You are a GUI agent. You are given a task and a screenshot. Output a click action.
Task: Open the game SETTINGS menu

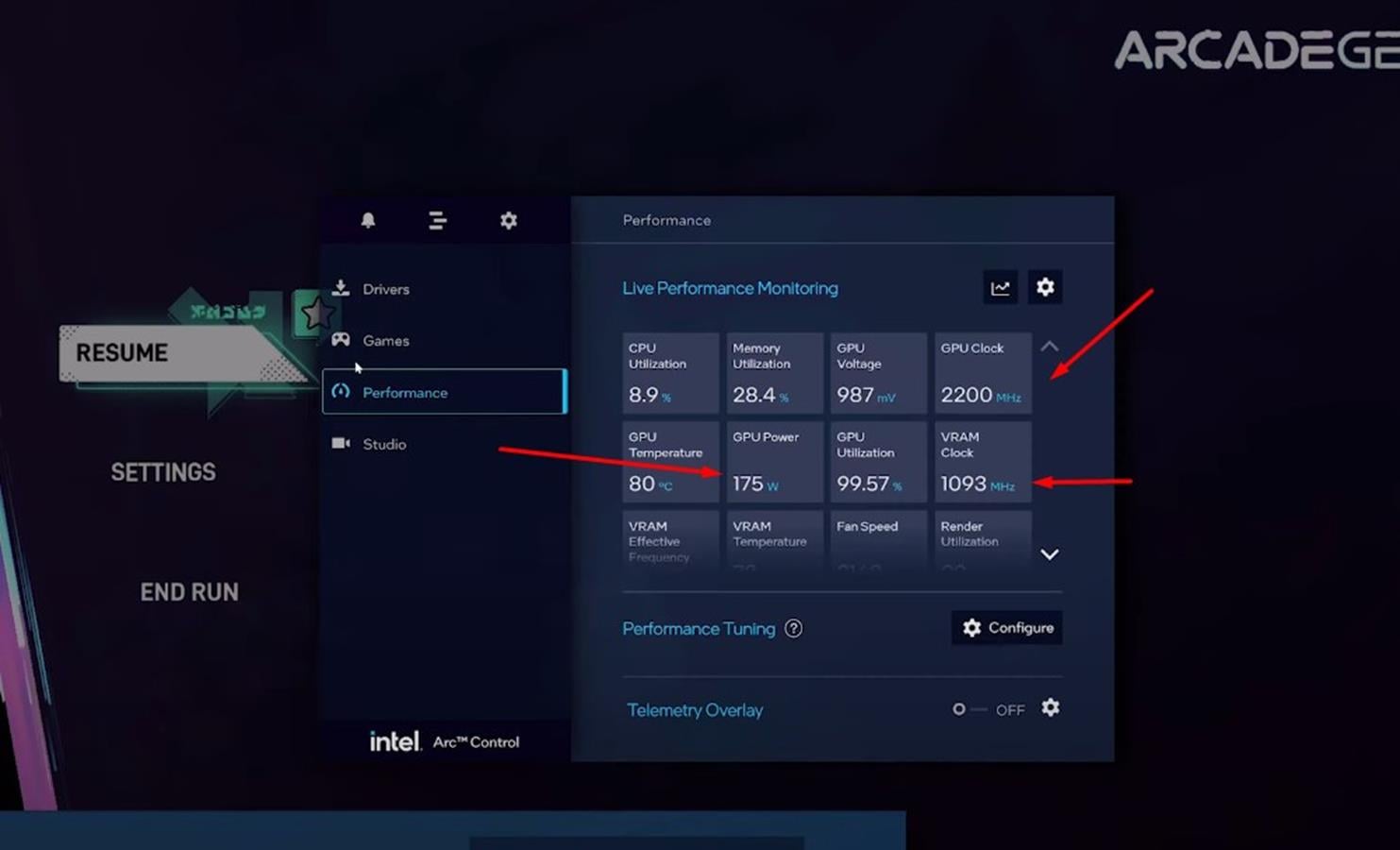[163, 472]
